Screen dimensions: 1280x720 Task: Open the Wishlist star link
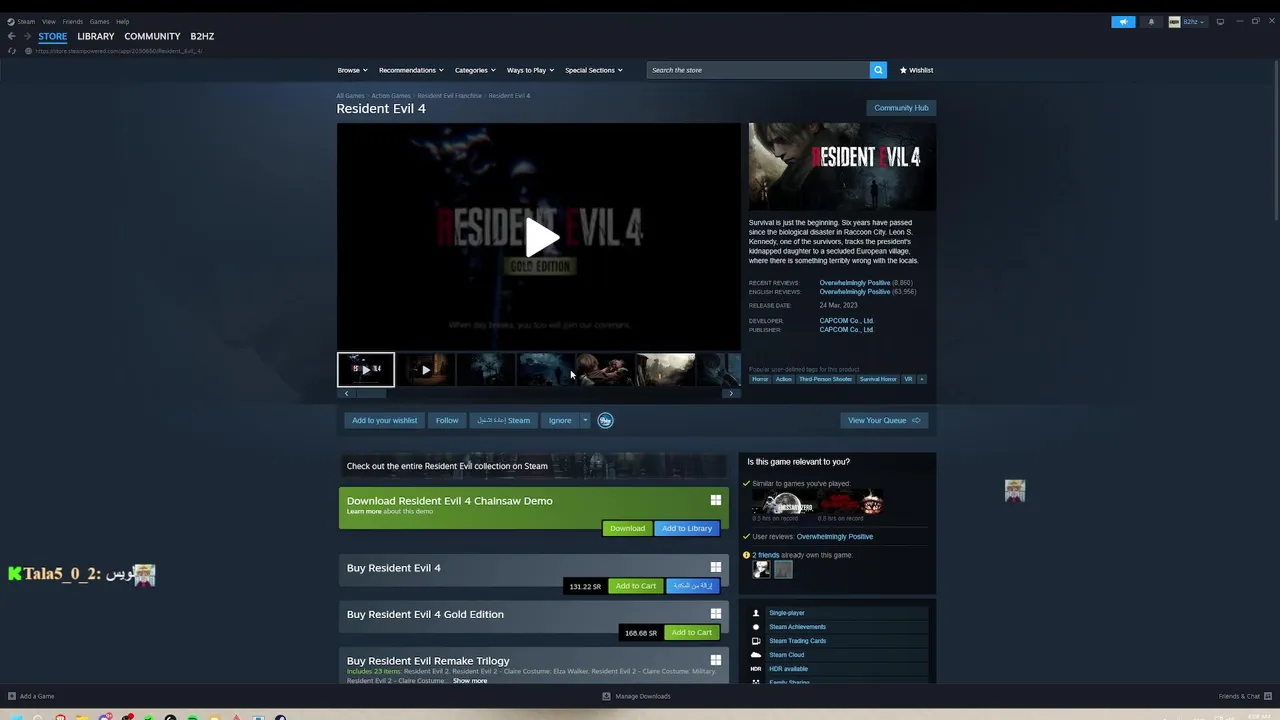[916, 70]
